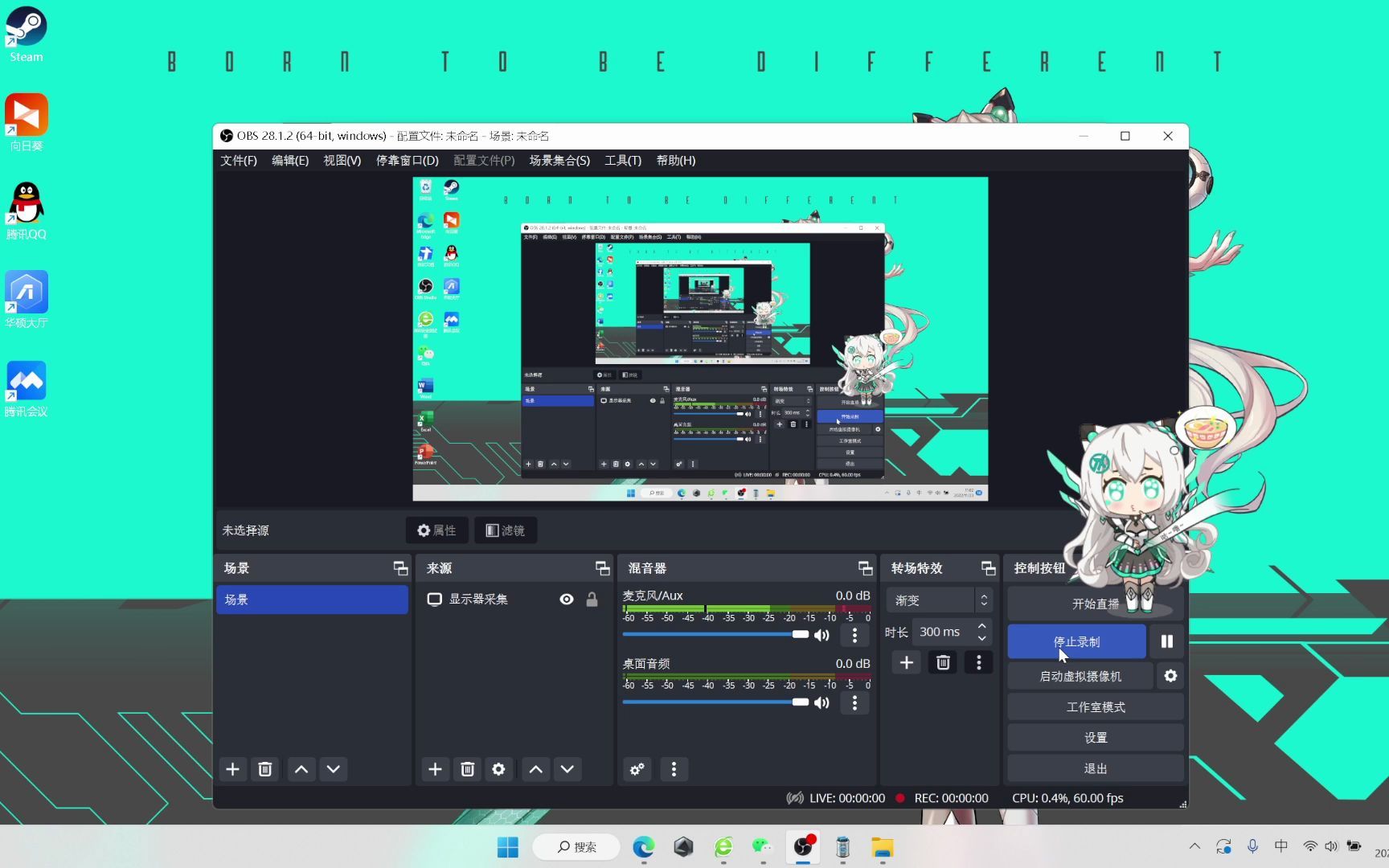Remove the selected source
The height and width of the screenshot is (868, 1389).
(467, 769)
